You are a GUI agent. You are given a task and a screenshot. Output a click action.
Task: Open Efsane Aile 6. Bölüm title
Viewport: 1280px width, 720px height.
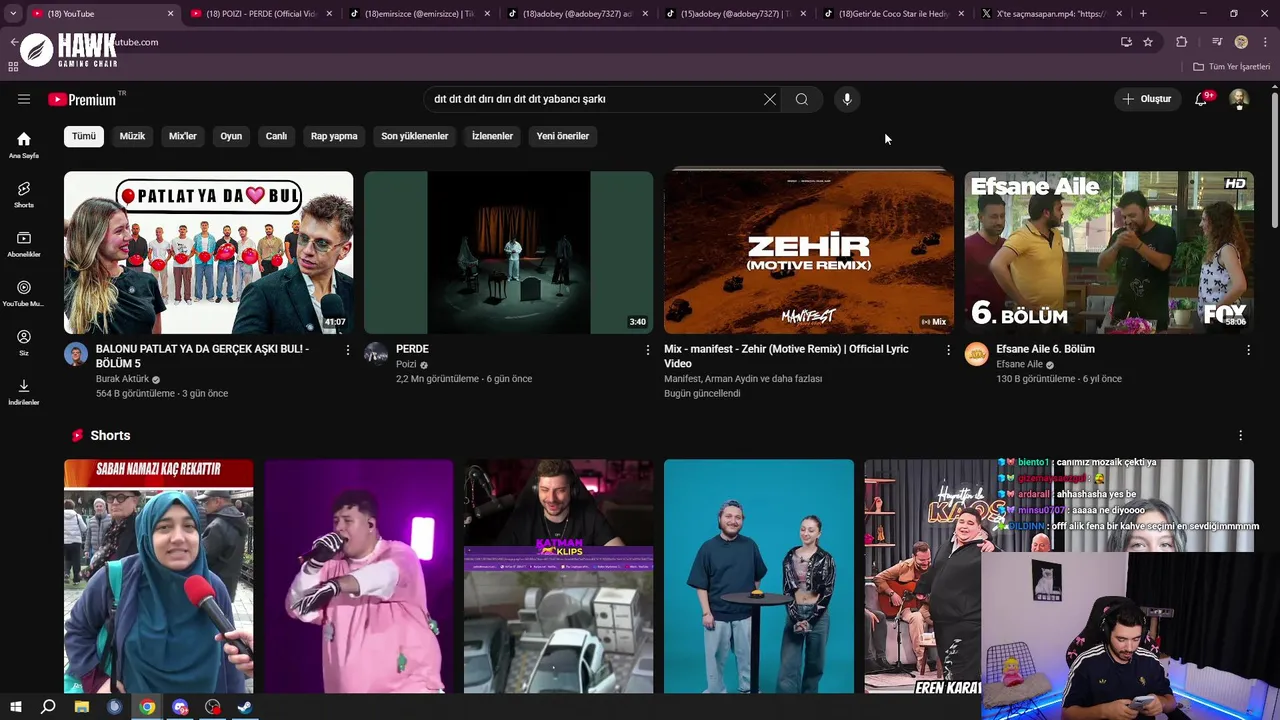(1045, 349)
